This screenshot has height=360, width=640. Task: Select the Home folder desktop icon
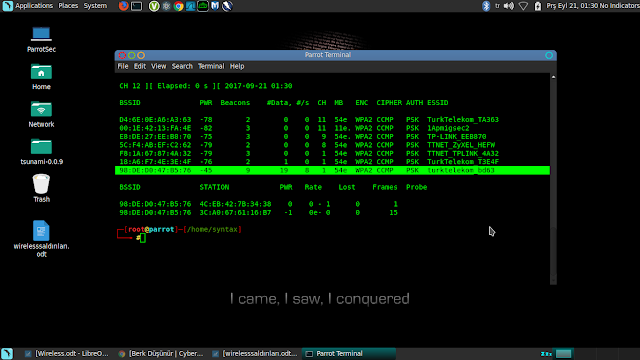coord(41,77)
